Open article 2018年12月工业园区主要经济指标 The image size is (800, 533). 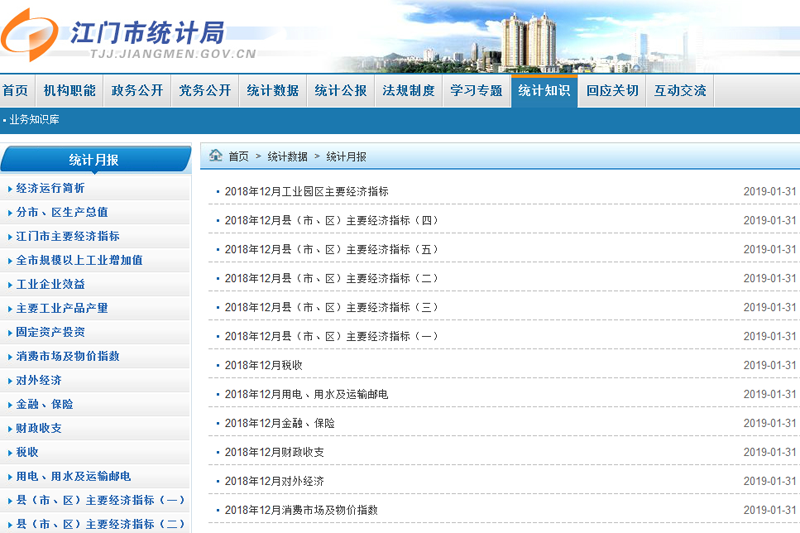307,191
